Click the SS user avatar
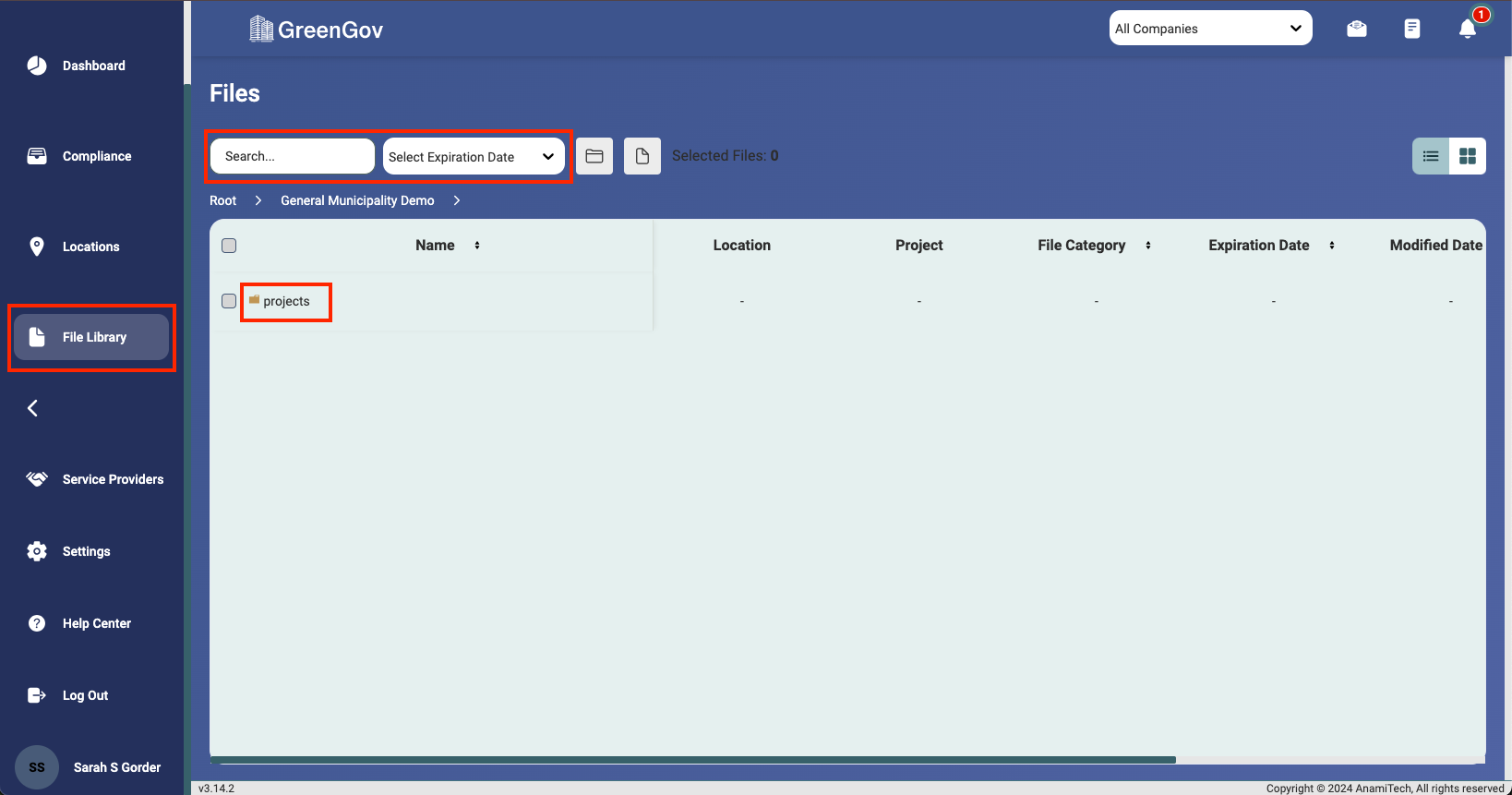The height and width of the screenshot is (795, 1512). [37, 767]
